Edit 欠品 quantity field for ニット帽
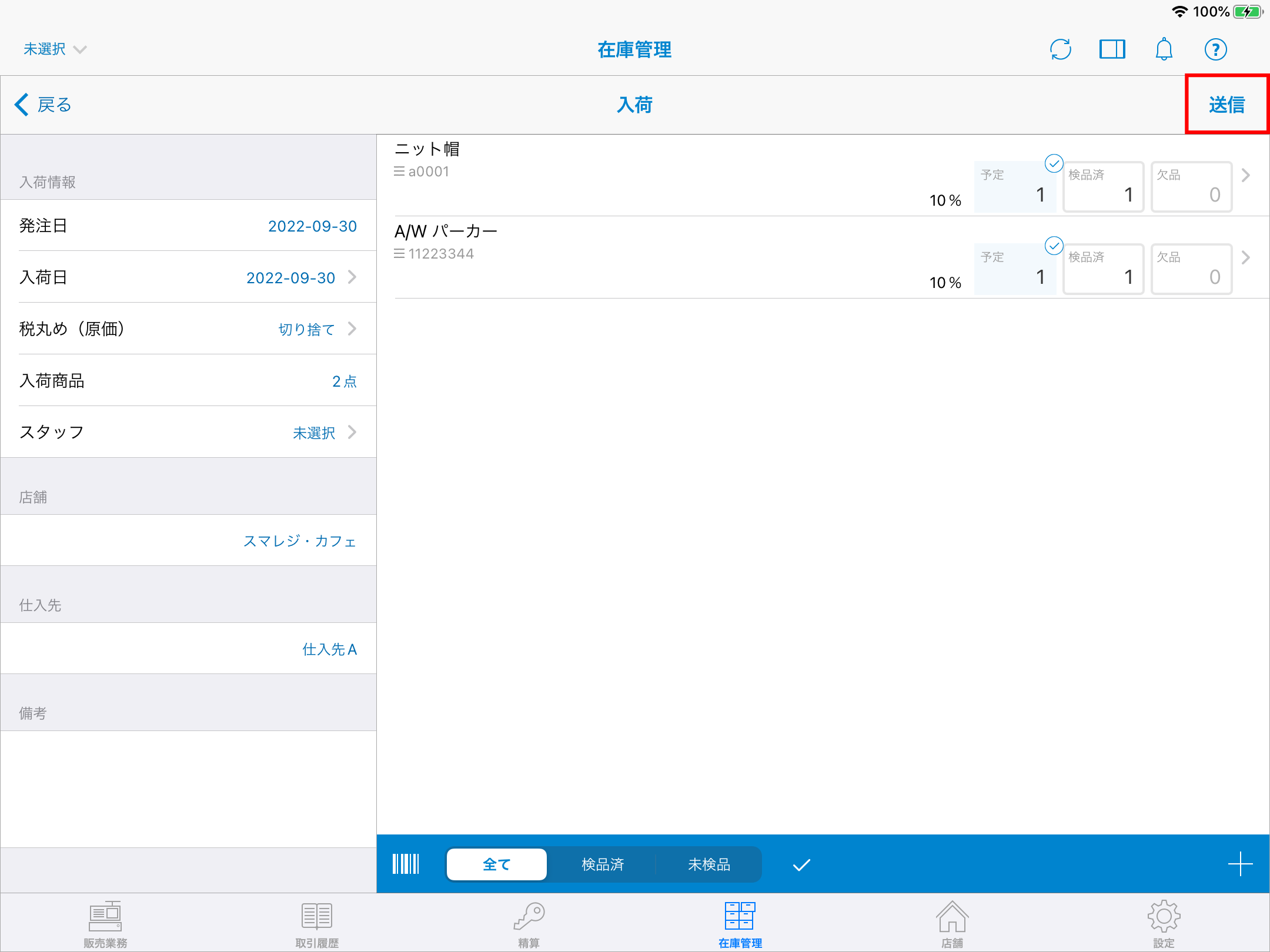1270x952 pixels. (x=1191, y=187)
